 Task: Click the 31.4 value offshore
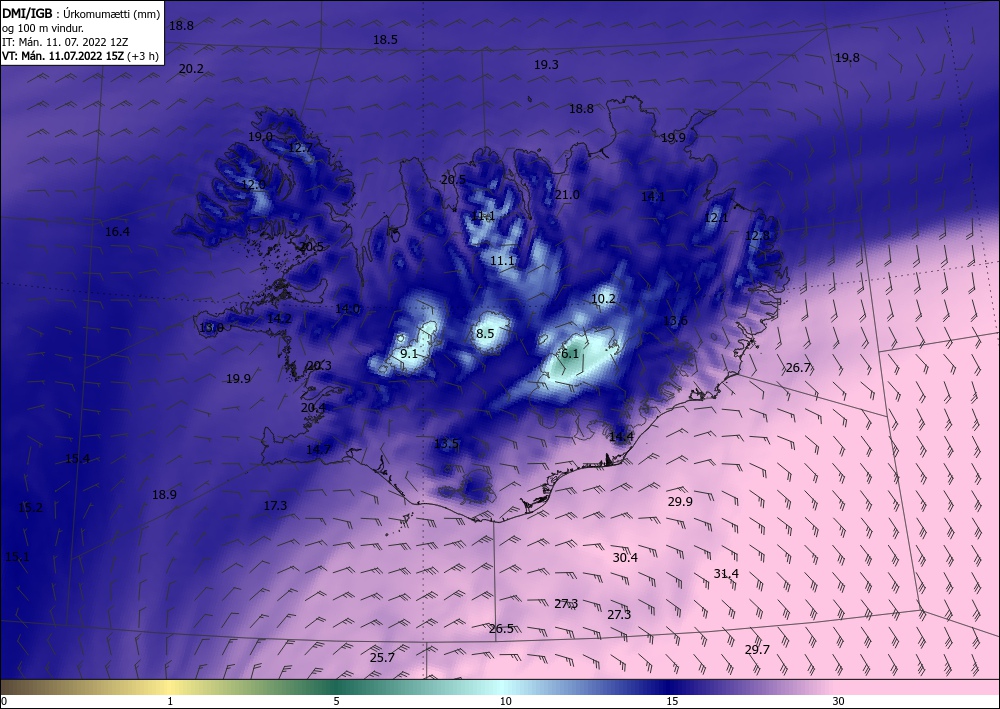coord(726,574)
